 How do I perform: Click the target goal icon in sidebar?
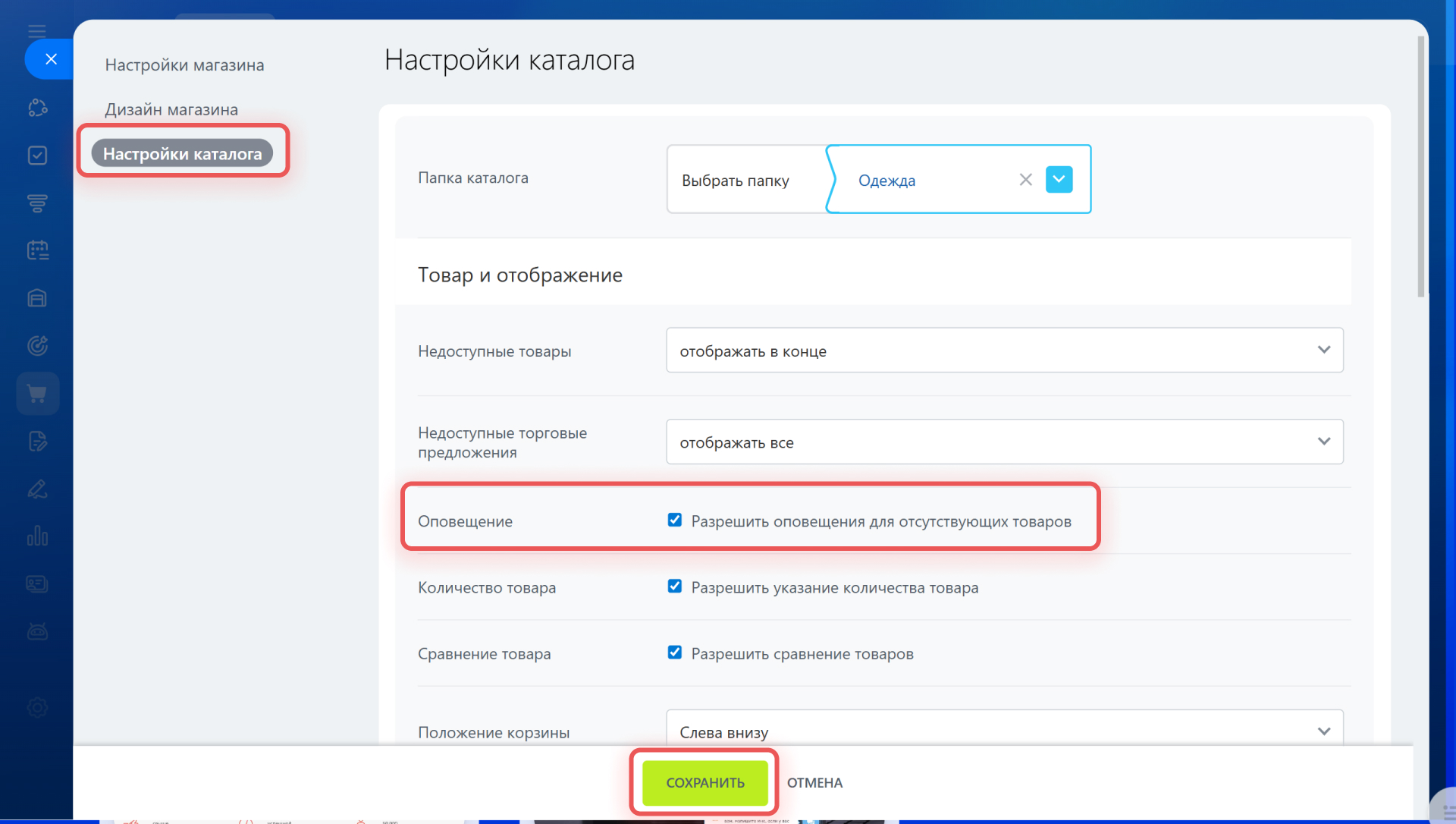point(37,346)
